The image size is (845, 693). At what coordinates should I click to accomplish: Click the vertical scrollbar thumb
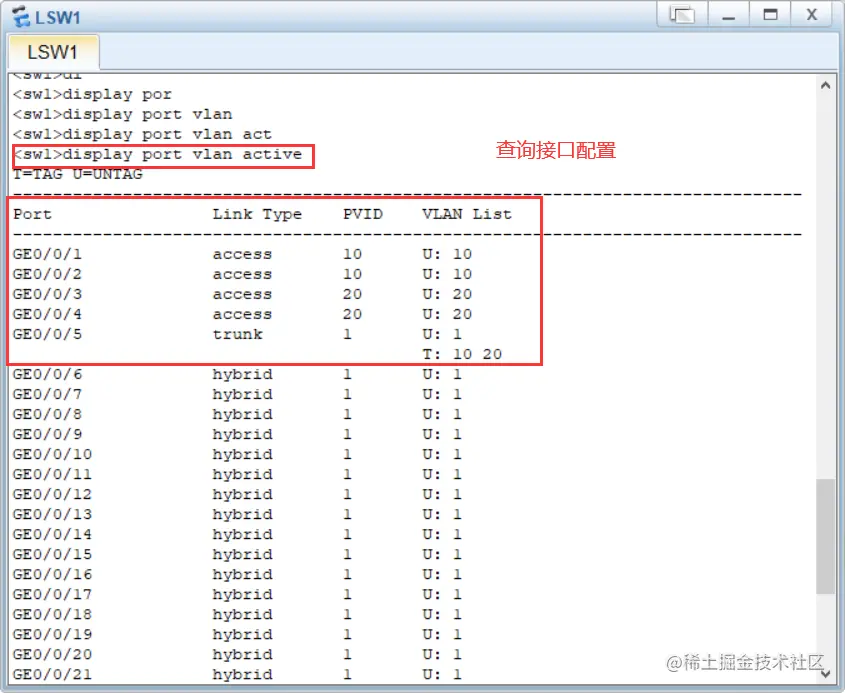pyautogui.click(x=825, y=536)
